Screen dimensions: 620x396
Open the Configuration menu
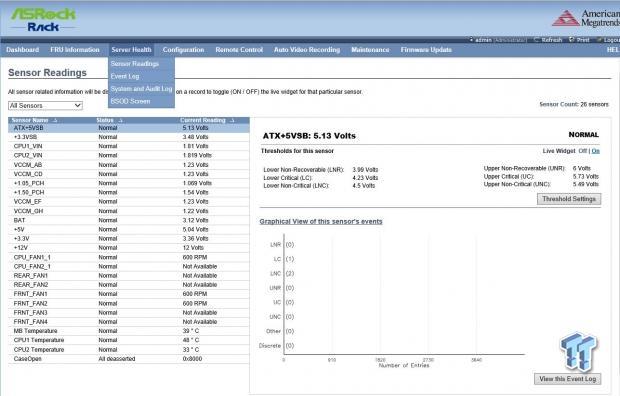tap(183, 50)
